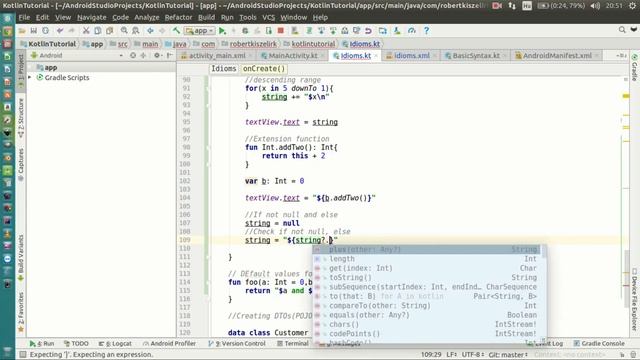Click the Back navigation arrow
The image size is (640, 360).
(x=150, y=31)
